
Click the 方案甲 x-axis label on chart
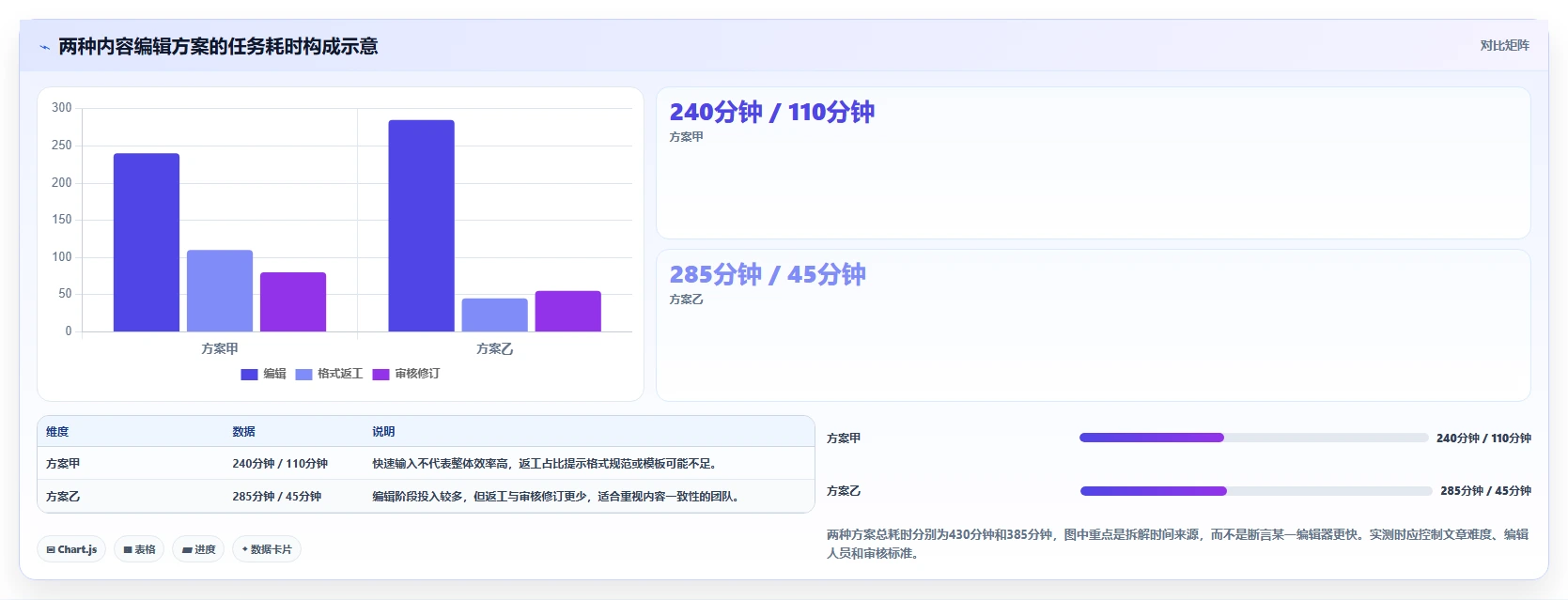(x=220, y=348)
